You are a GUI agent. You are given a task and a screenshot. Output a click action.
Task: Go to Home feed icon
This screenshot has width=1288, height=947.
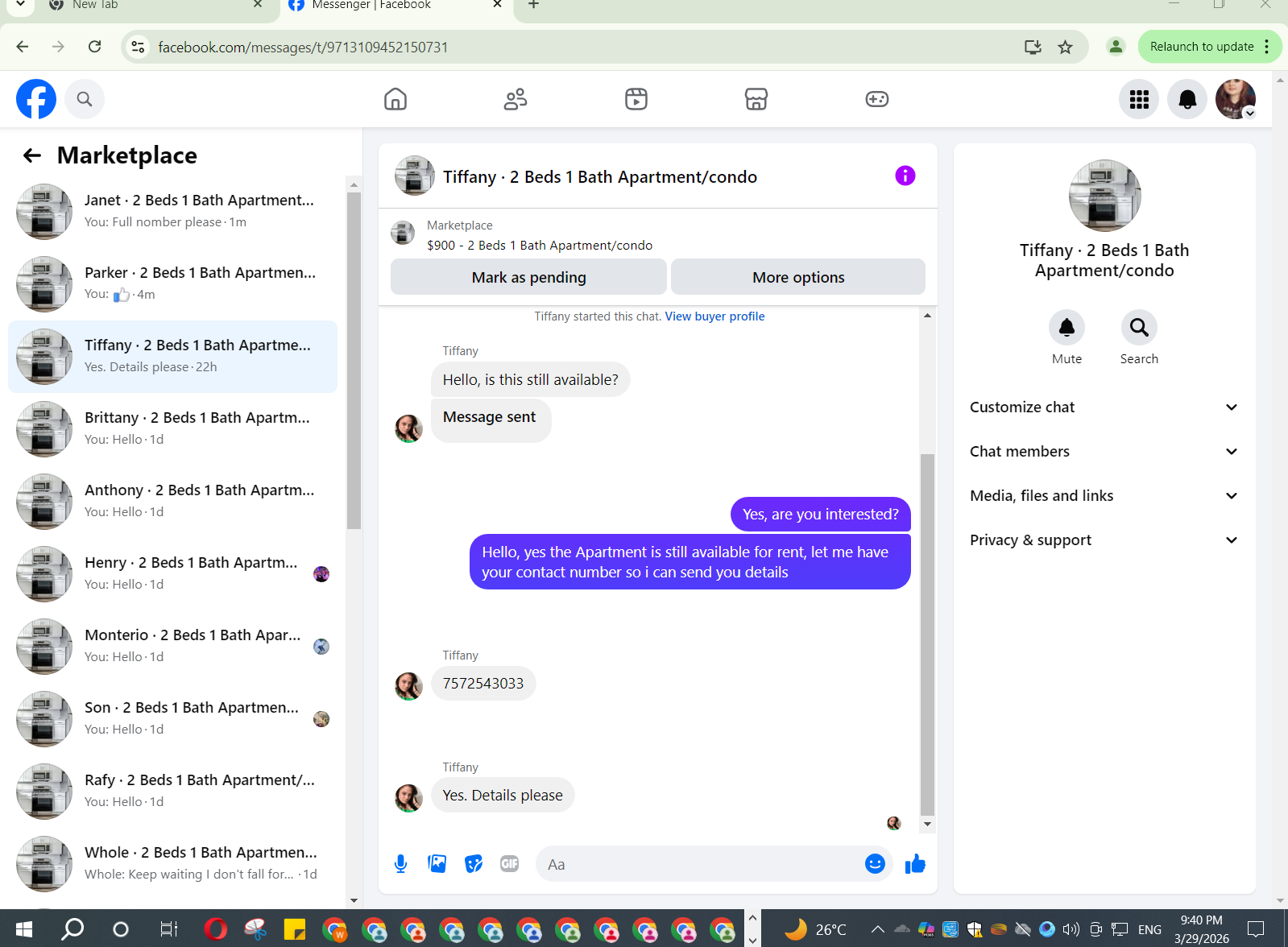396,99
